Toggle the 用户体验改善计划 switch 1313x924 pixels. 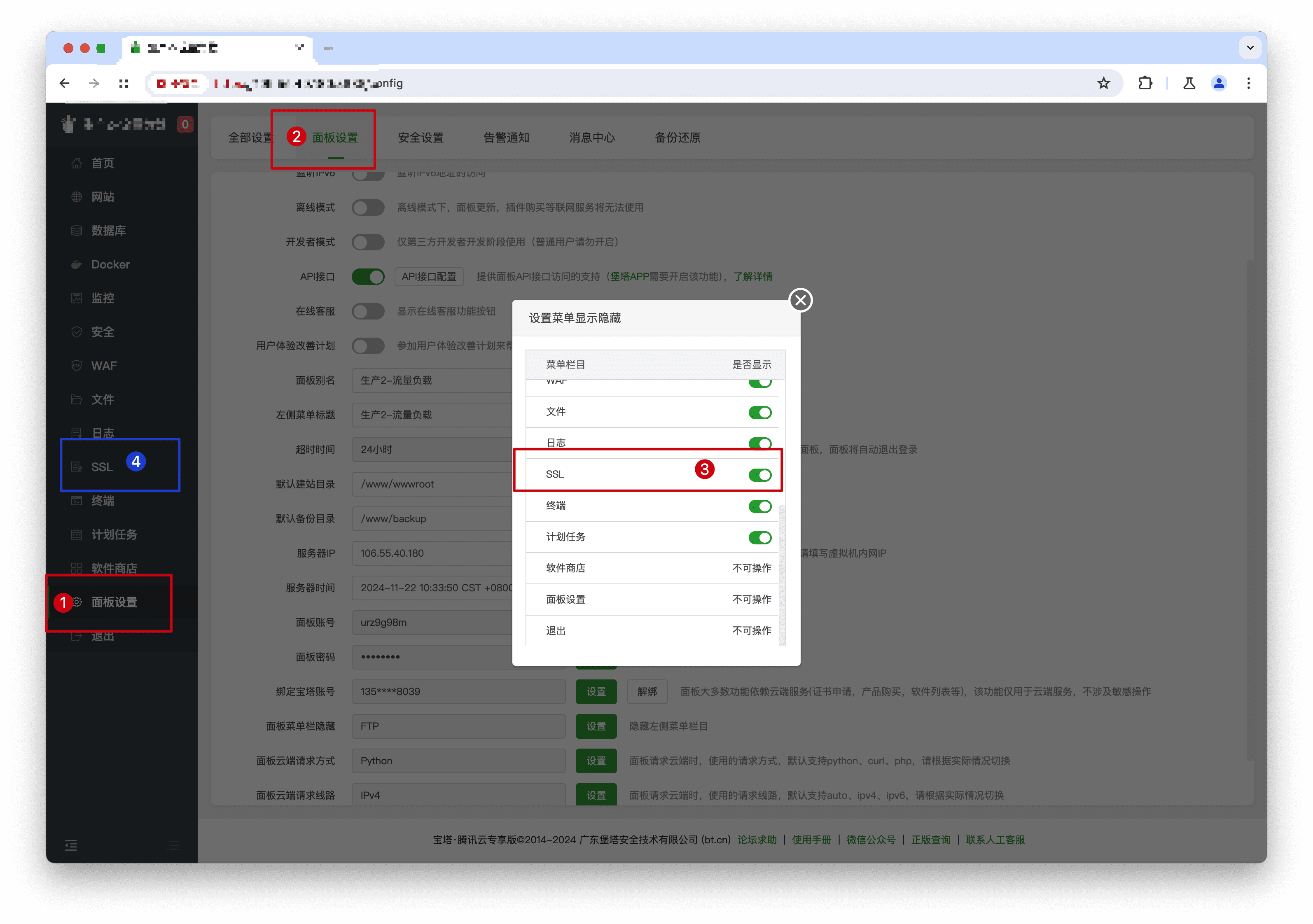point(368,346)
